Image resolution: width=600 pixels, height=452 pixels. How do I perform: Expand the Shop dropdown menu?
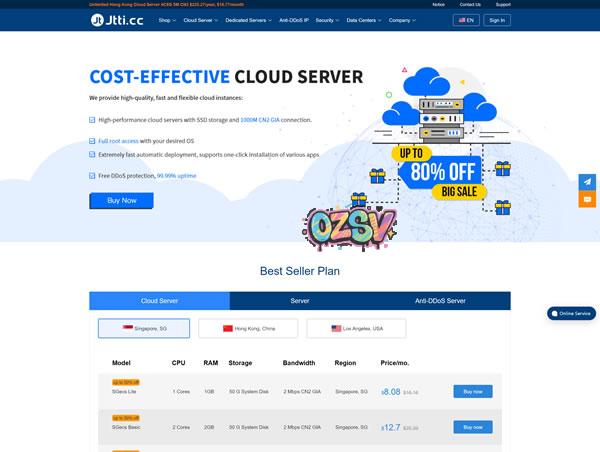click(167, 20)
